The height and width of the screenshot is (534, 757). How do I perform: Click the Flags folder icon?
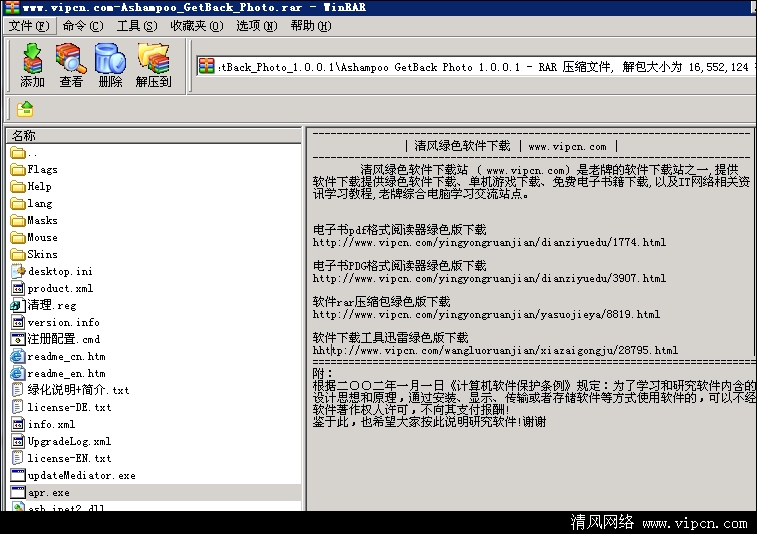[x=18, y=170]
